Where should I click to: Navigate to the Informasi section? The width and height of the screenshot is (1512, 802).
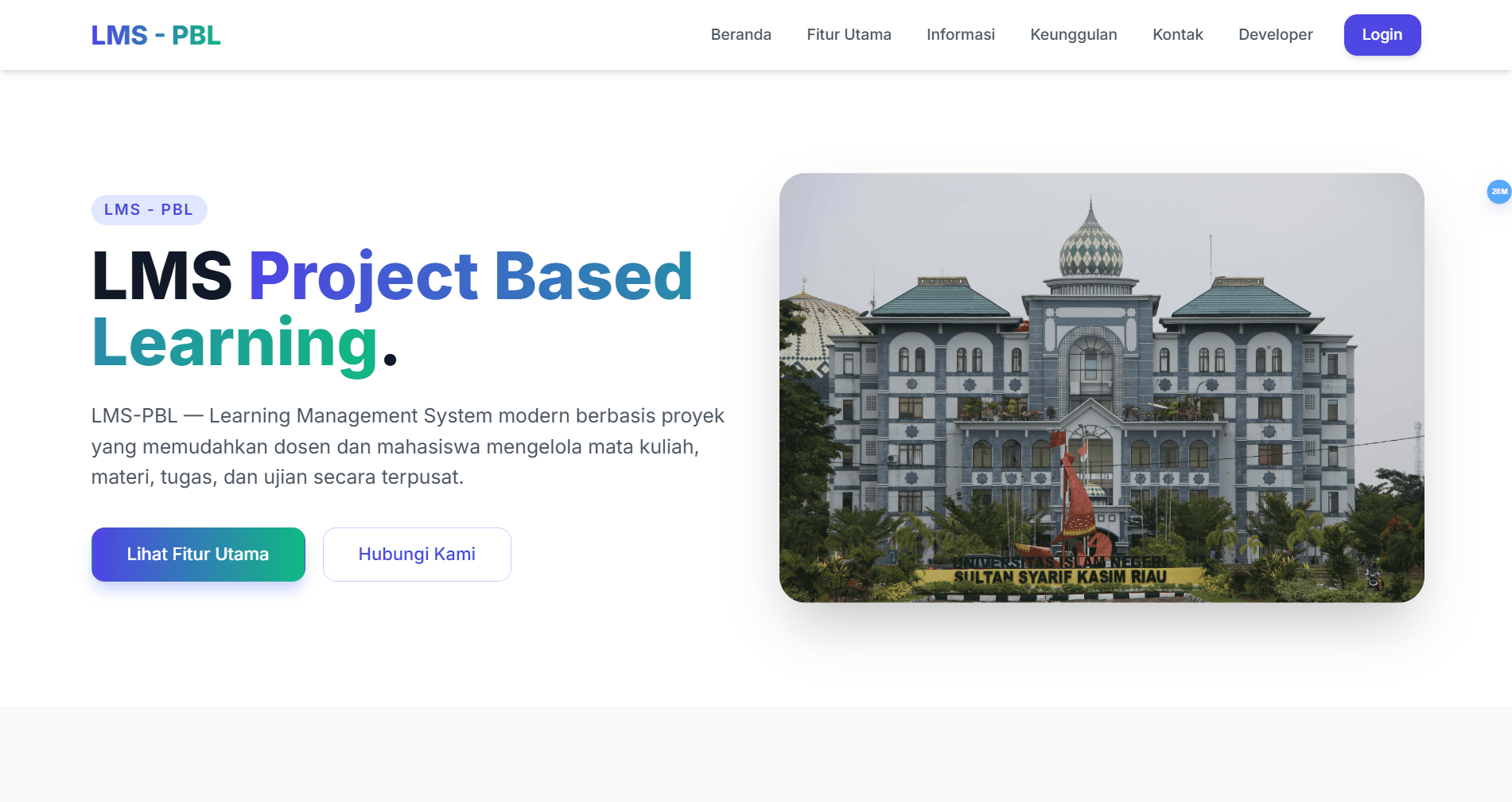[x=960, y=34]
